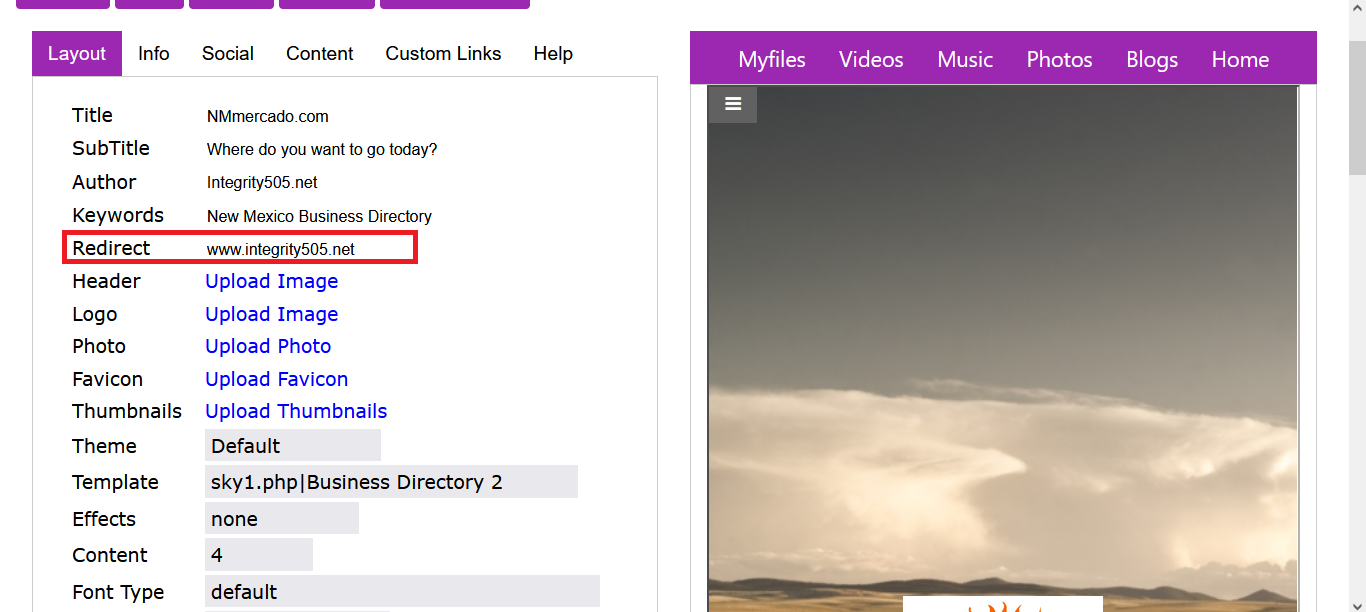Switch to the Content tab
The width and height of the screenshot is (1366, 612).
click(x=320, y=54)
